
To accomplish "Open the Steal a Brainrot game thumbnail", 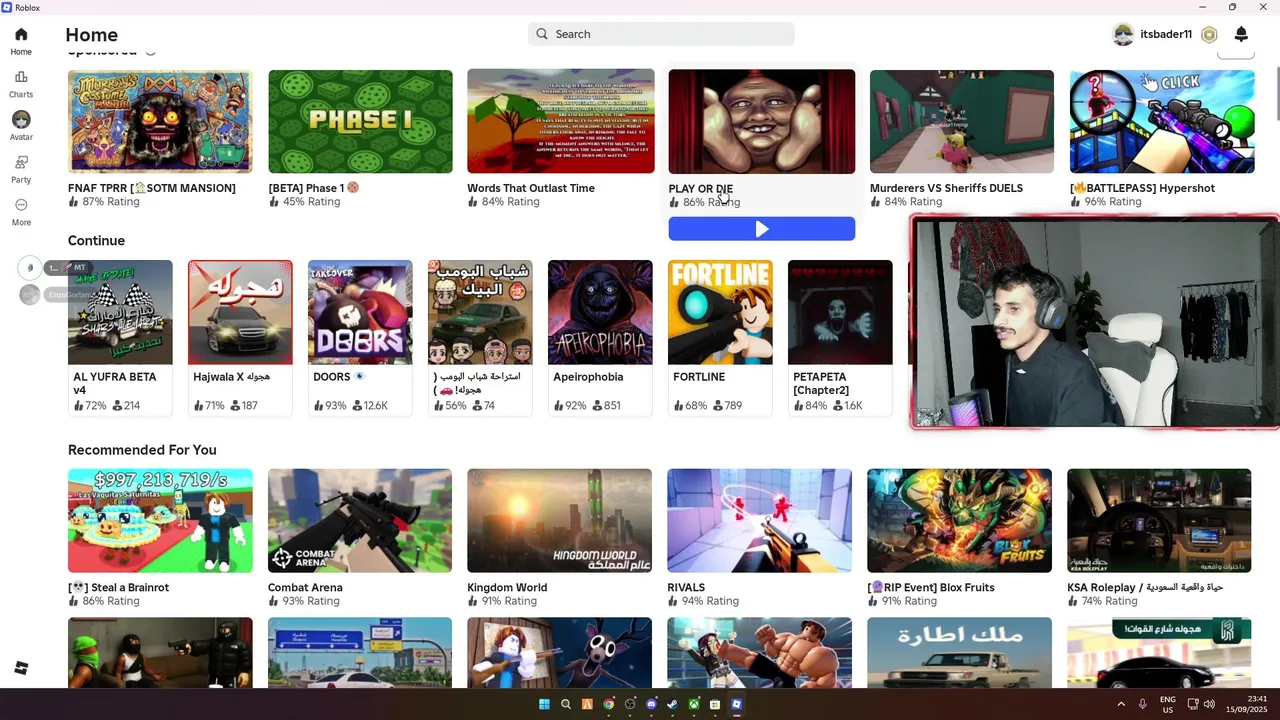I will [160, 521].
